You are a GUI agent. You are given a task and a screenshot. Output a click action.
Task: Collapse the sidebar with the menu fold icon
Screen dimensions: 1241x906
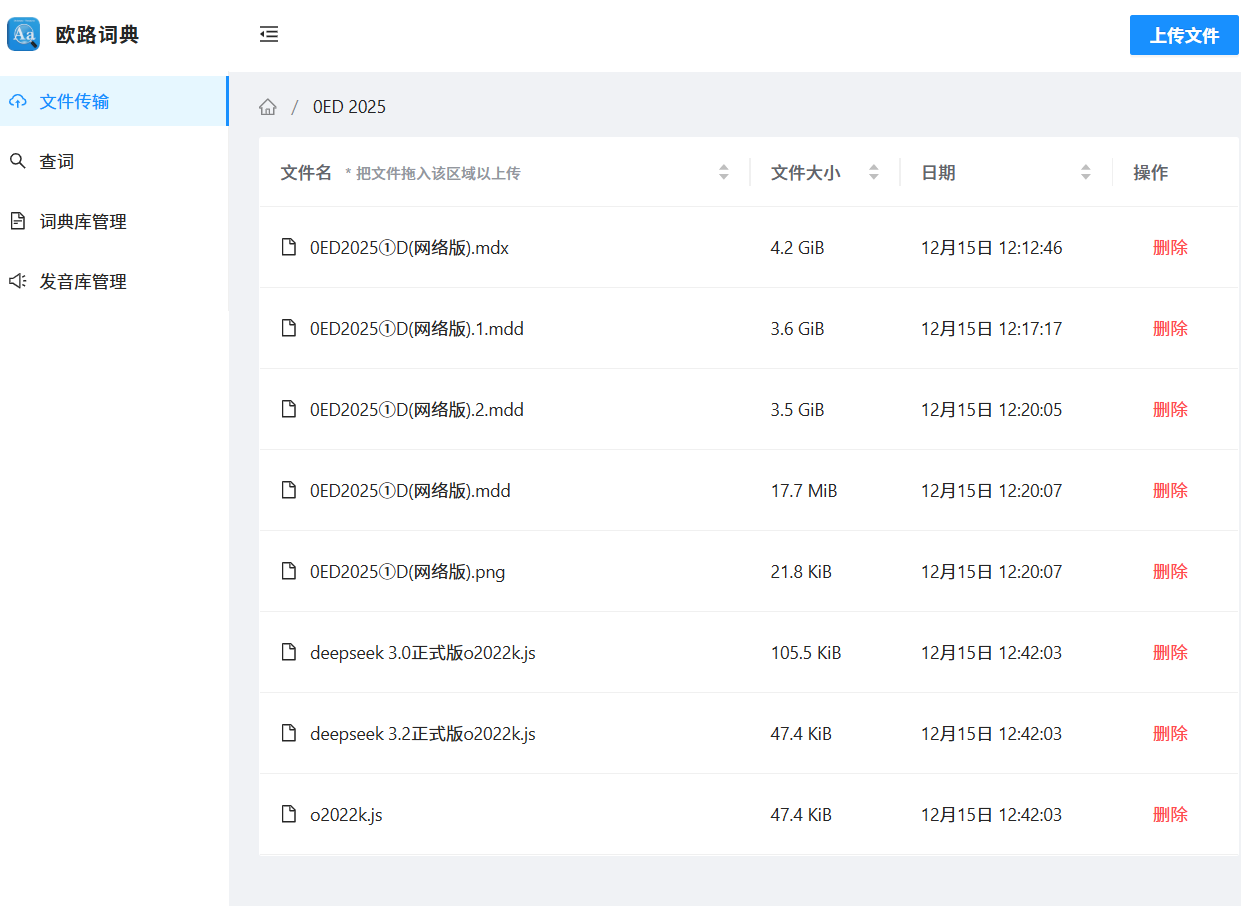[x=268, y=35]
